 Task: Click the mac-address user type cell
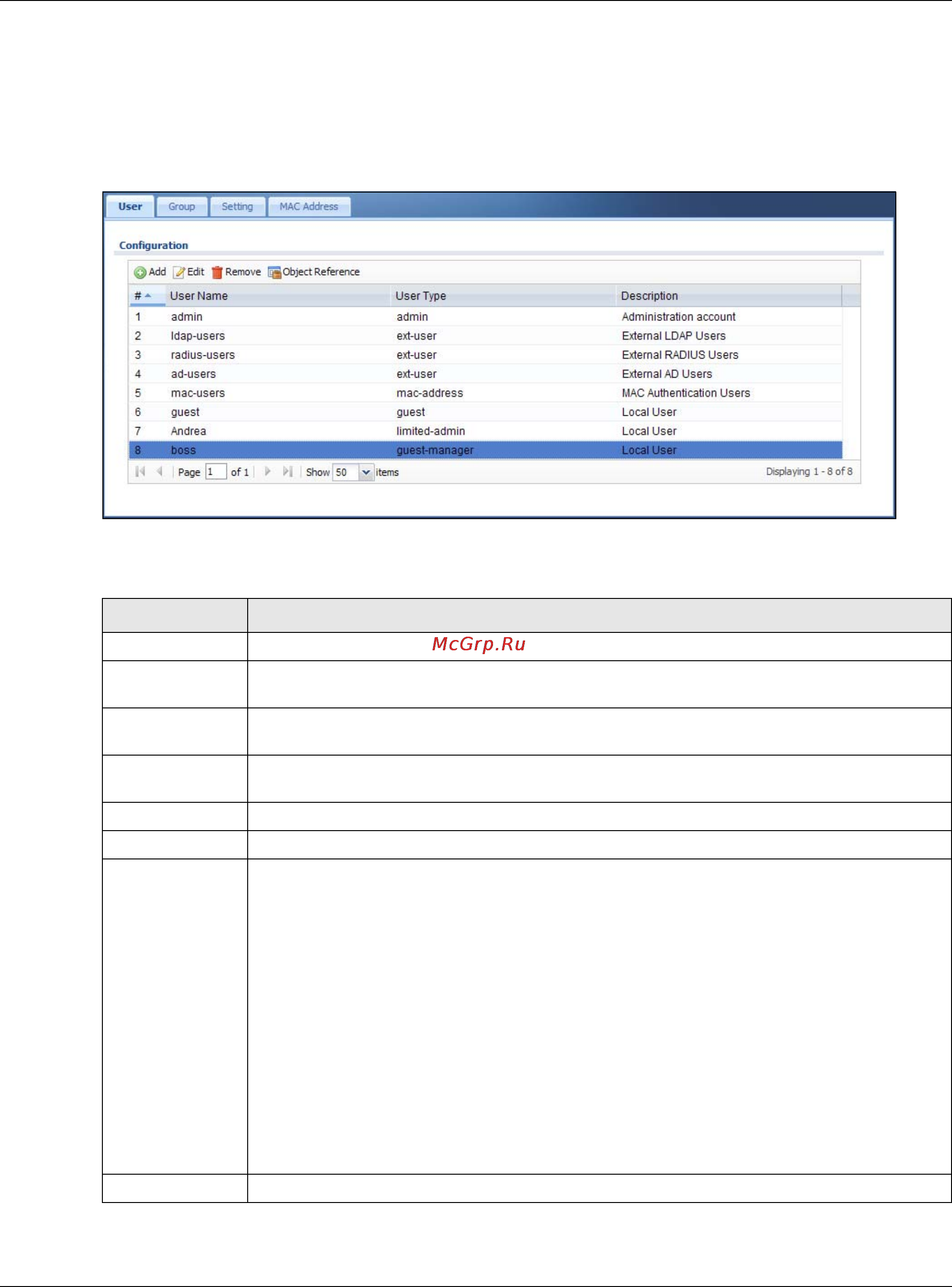(429, 393)
